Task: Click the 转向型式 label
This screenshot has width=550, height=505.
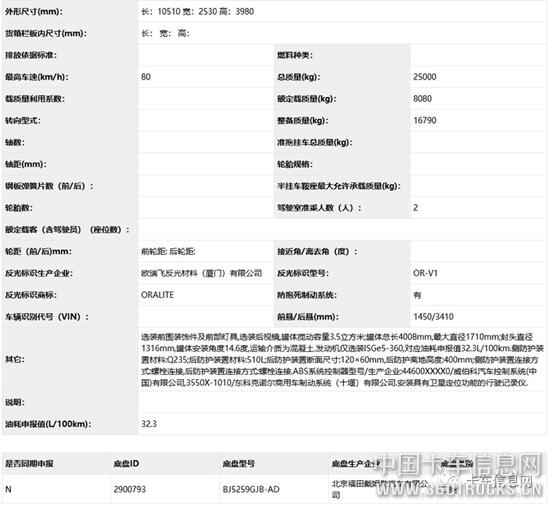Action: tap(23, 121)
